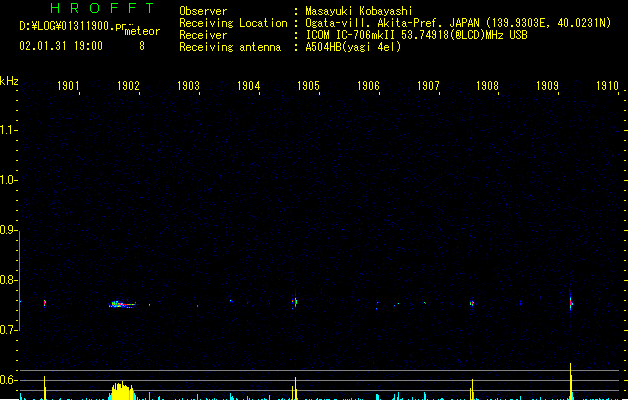The image size is (629, 400).
Task: Click the yellow intensity spike before 1908
Action: (x=472, y=389)
